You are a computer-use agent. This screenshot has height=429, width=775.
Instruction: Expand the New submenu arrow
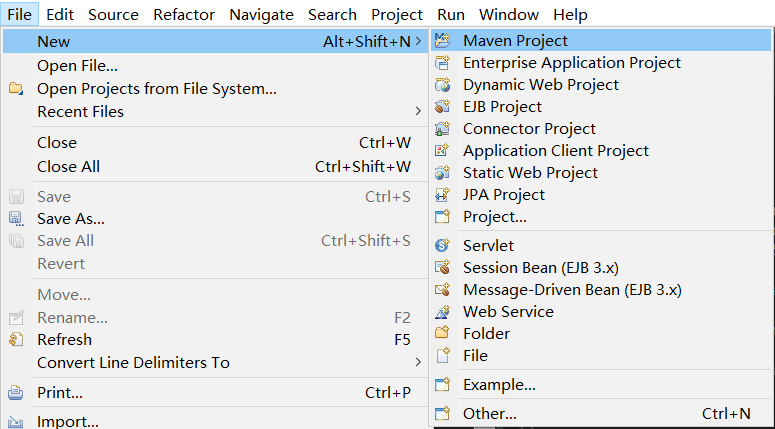tap(418, 41)
